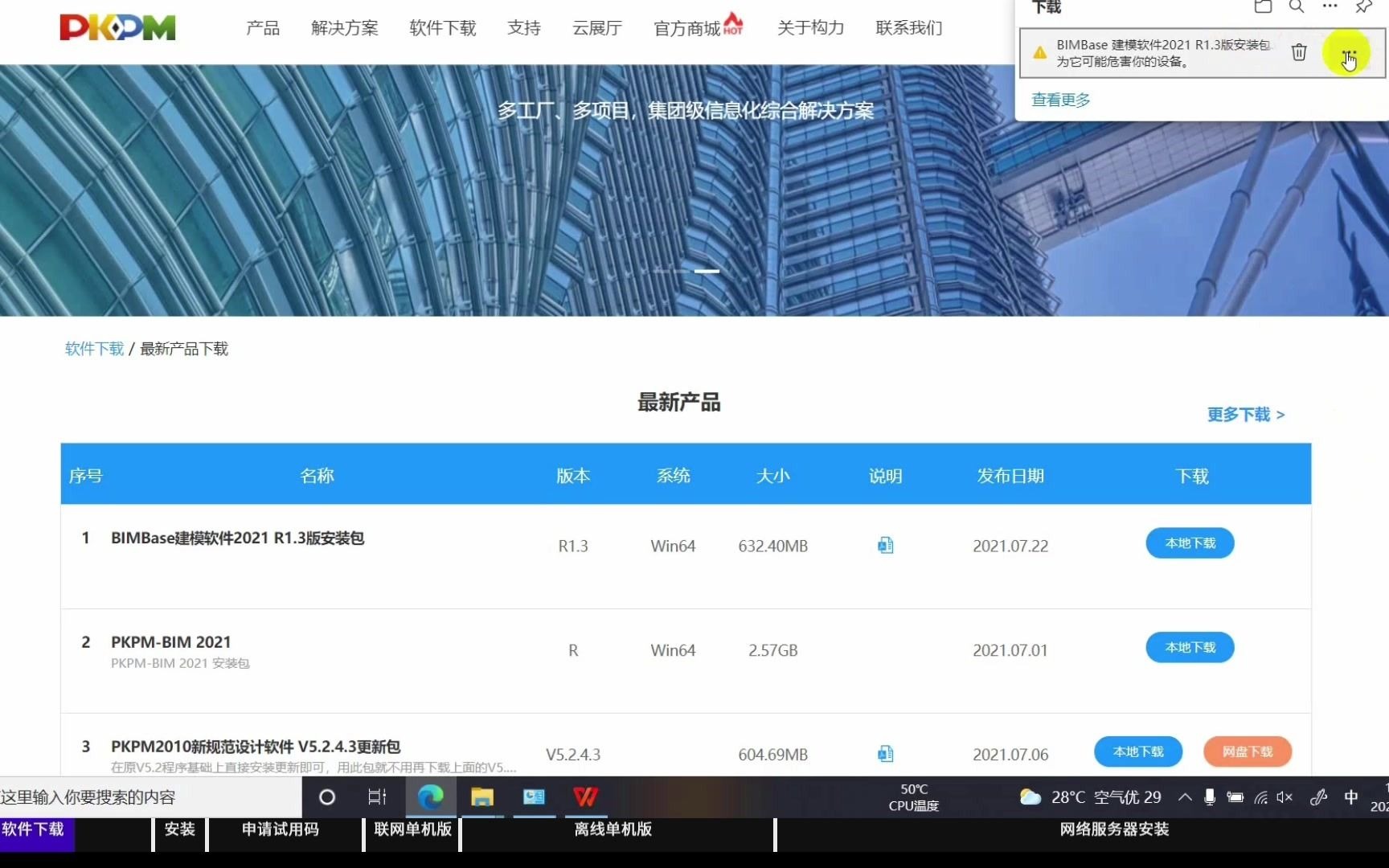Delete the BIMBase download item with the trash icon

(1299, 53)
